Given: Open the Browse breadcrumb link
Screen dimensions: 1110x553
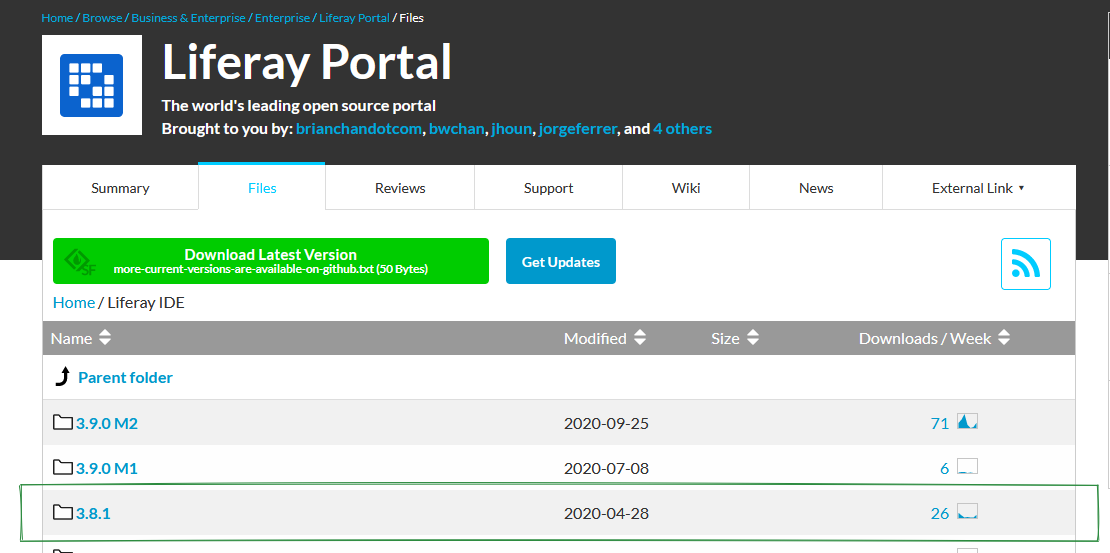Looking at the screenshot, I should click(102, 18).
